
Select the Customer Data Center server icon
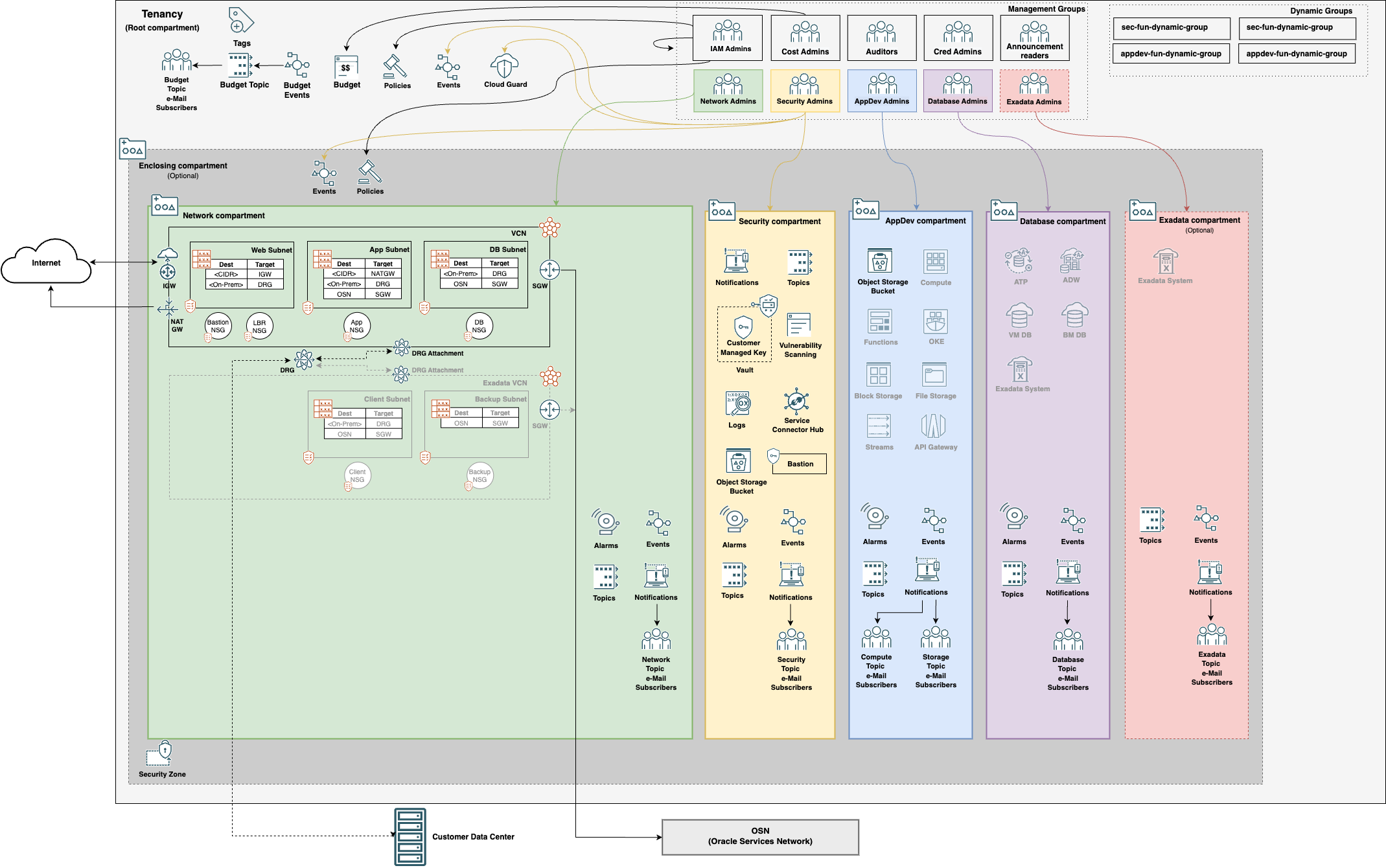point(410,836)
